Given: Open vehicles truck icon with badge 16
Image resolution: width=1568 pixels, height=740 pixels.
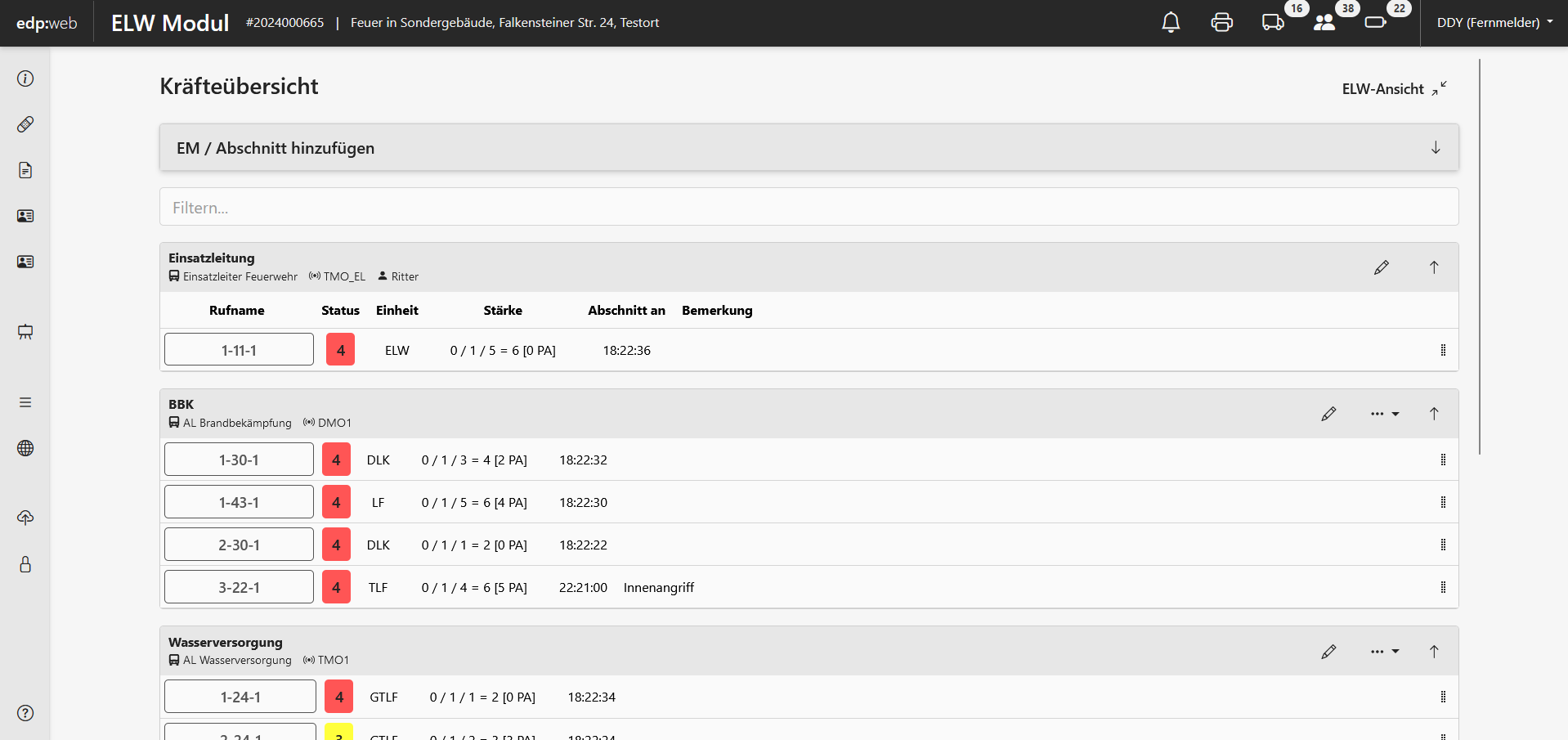Looking at the screenshot, I should pyautogui.click(x=1273, y=23).
